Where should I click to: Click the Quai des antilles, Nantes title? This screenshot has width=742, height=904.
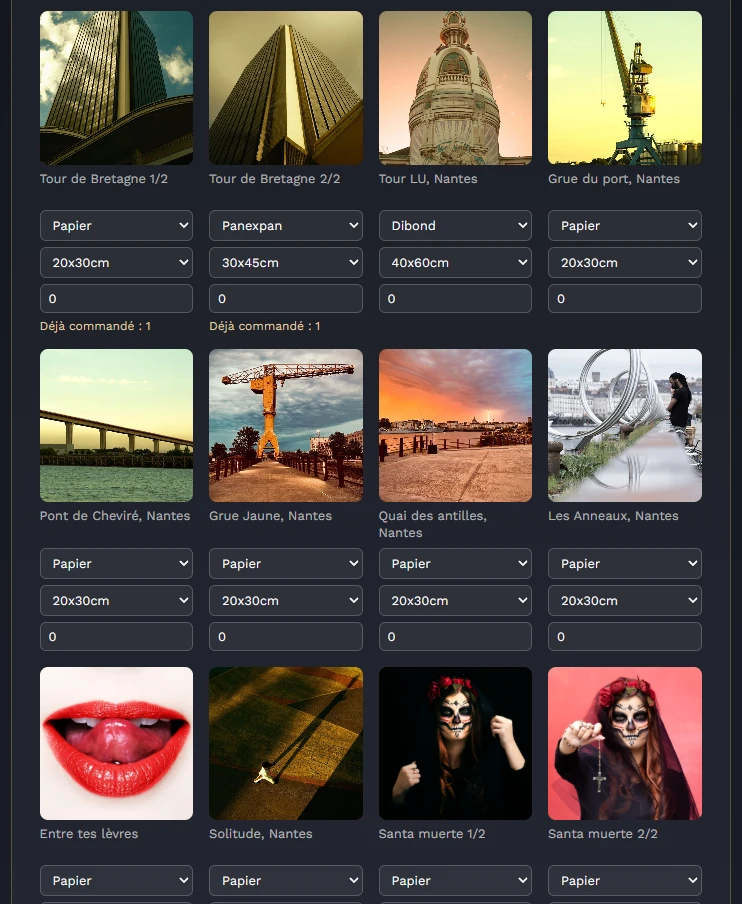click(432, 524)
